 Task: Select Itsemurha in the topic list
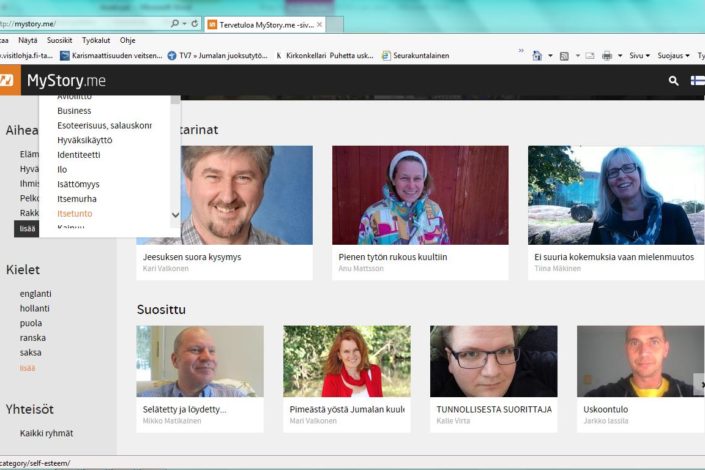click(x=76, y=199)
